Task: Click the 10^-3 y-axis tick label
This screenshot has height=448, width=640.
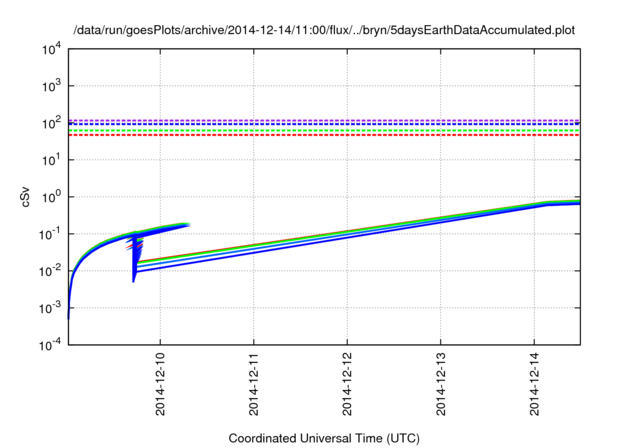Action: click(x=50, y=308)
